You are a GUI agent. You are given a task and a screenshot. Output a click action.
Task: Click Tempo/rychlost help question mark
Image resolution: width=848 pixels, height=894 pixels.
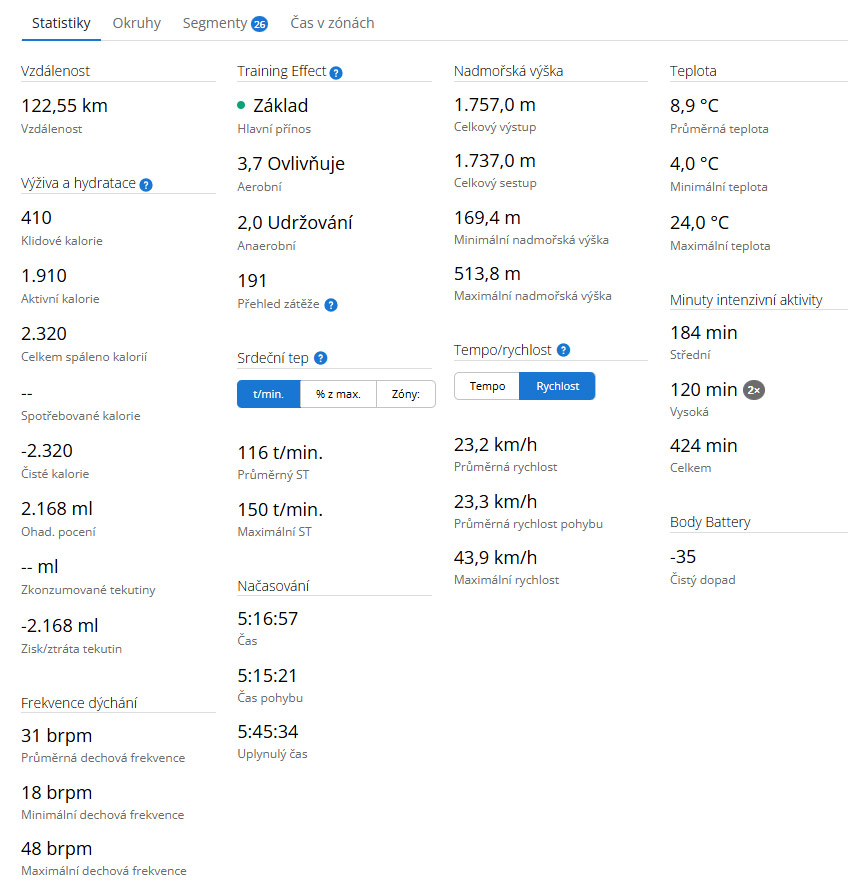(564, 350)
